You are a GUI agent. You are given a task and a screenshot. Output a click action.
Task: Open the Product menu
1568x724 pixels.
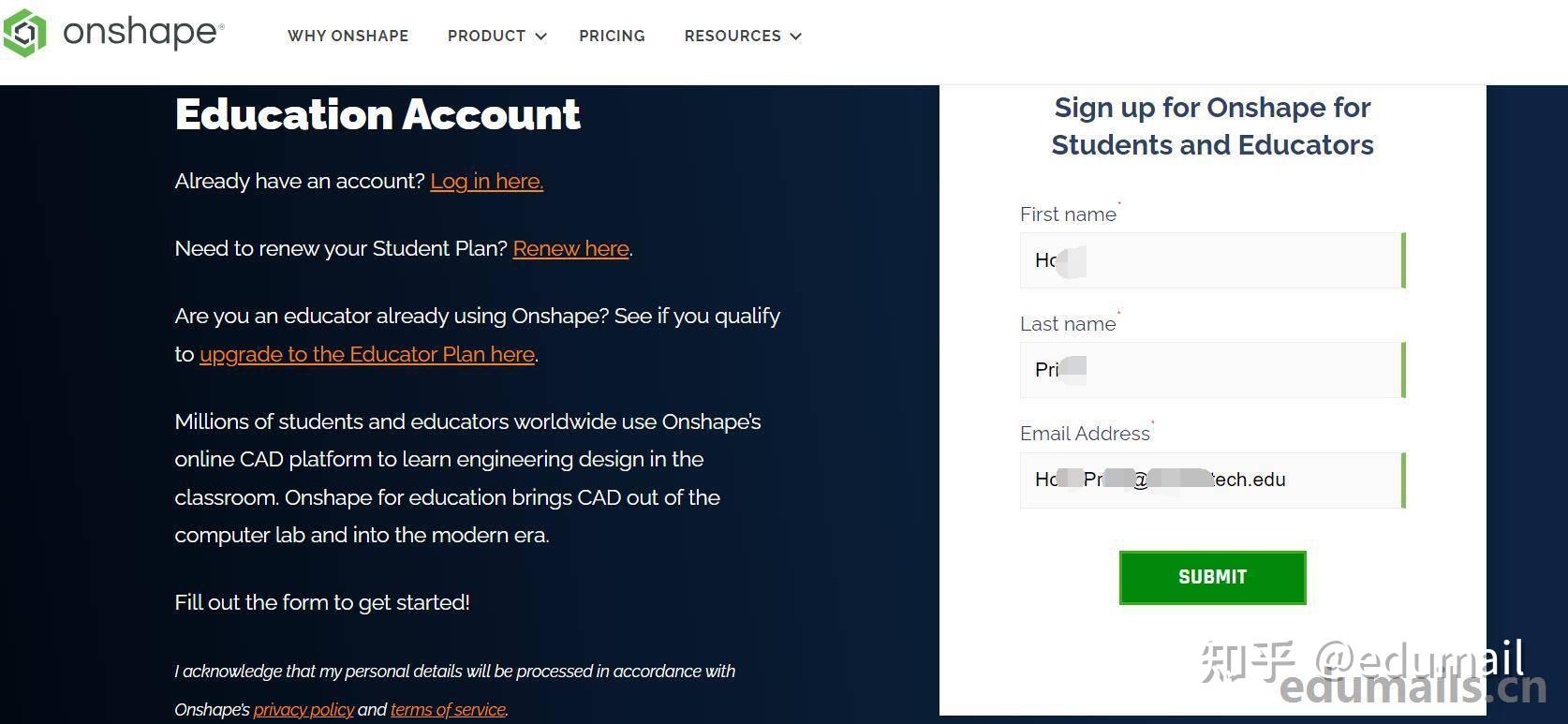[x=486, y=36]
